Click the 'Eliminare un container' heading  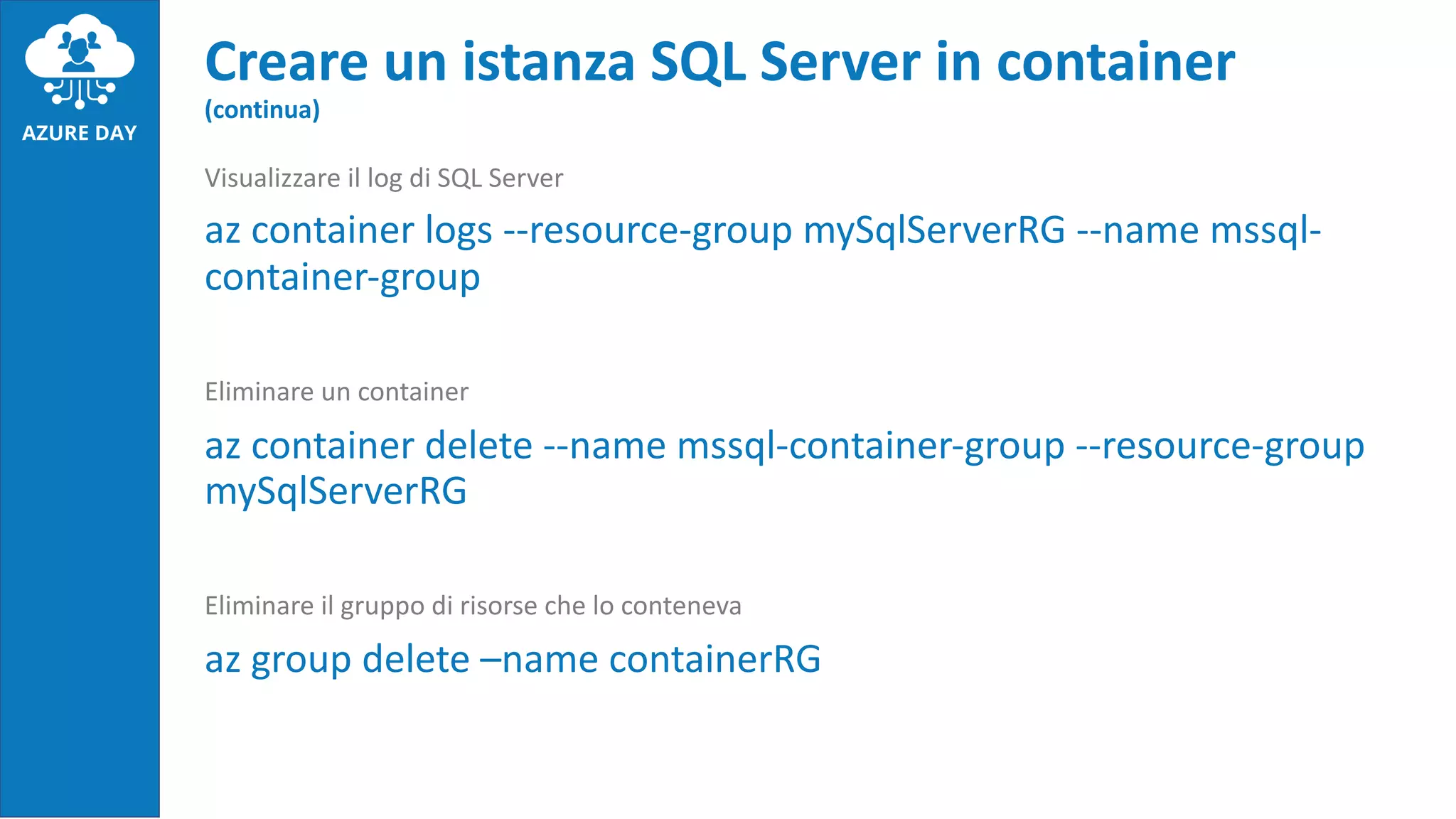[x=336, y=392]
